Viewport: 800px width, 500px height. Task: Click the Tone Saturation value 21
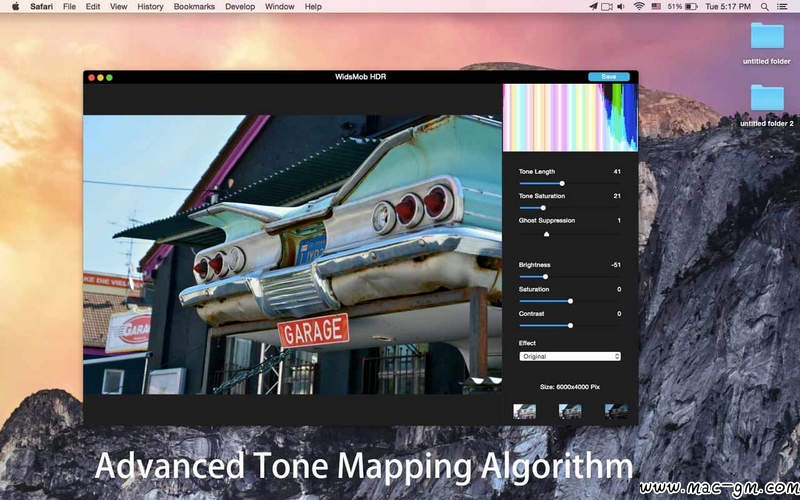617,196
